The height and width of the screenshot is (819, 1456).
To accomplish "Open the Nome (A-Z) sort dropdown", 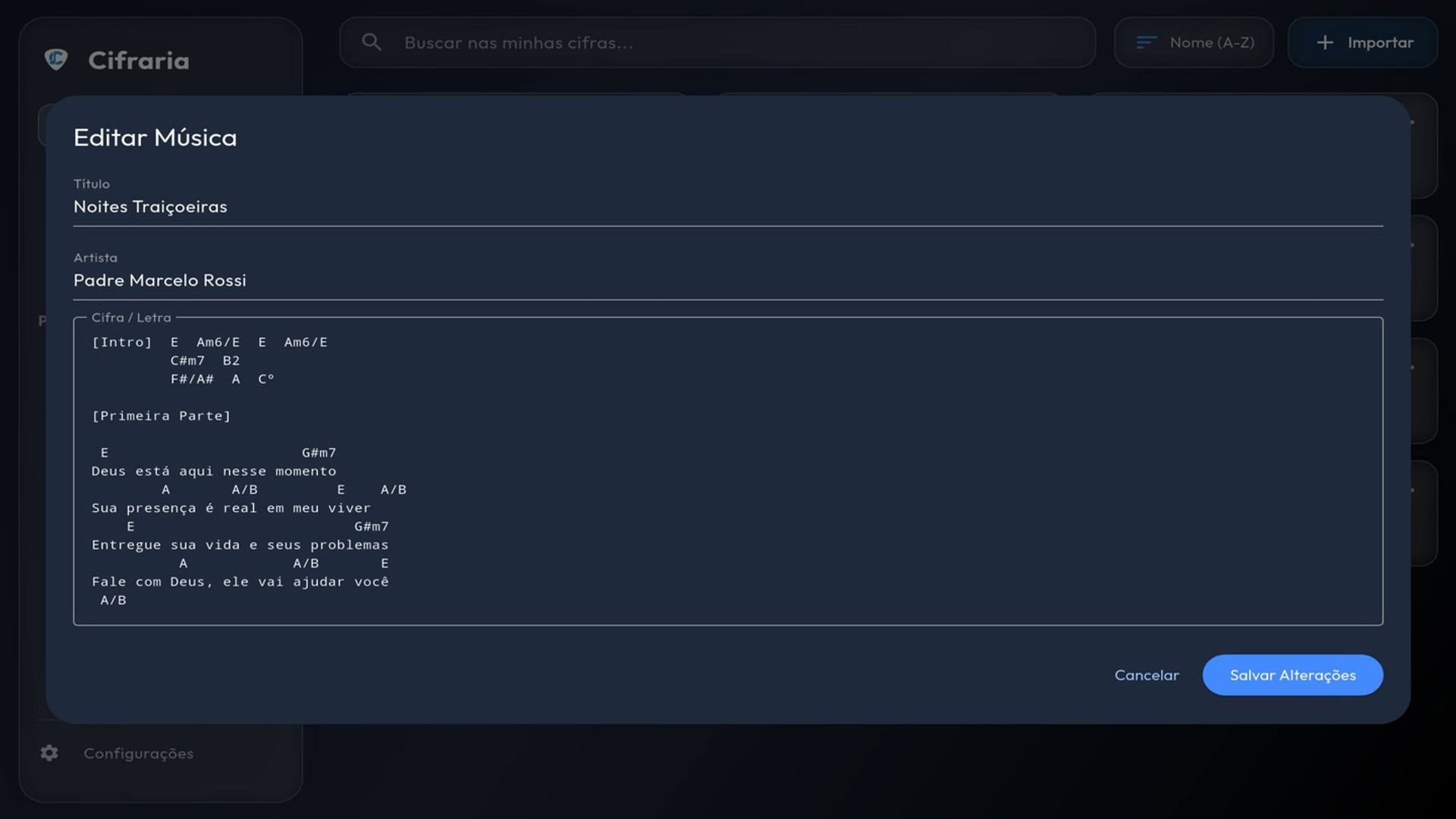I will 1194,42.
